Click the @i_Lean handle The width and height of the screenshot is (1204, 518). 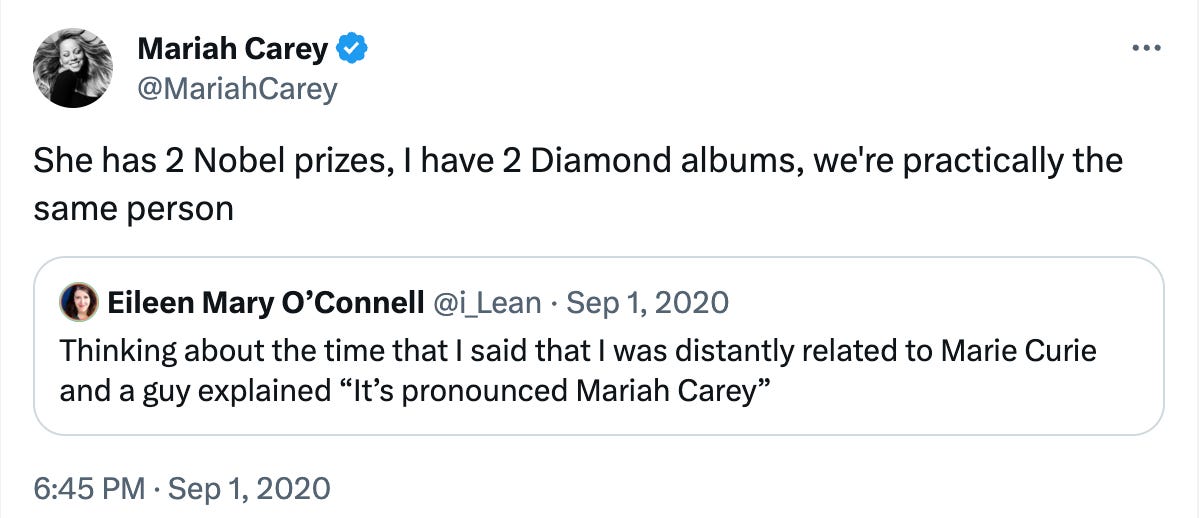pyautogui.click(x=487, y=302)
